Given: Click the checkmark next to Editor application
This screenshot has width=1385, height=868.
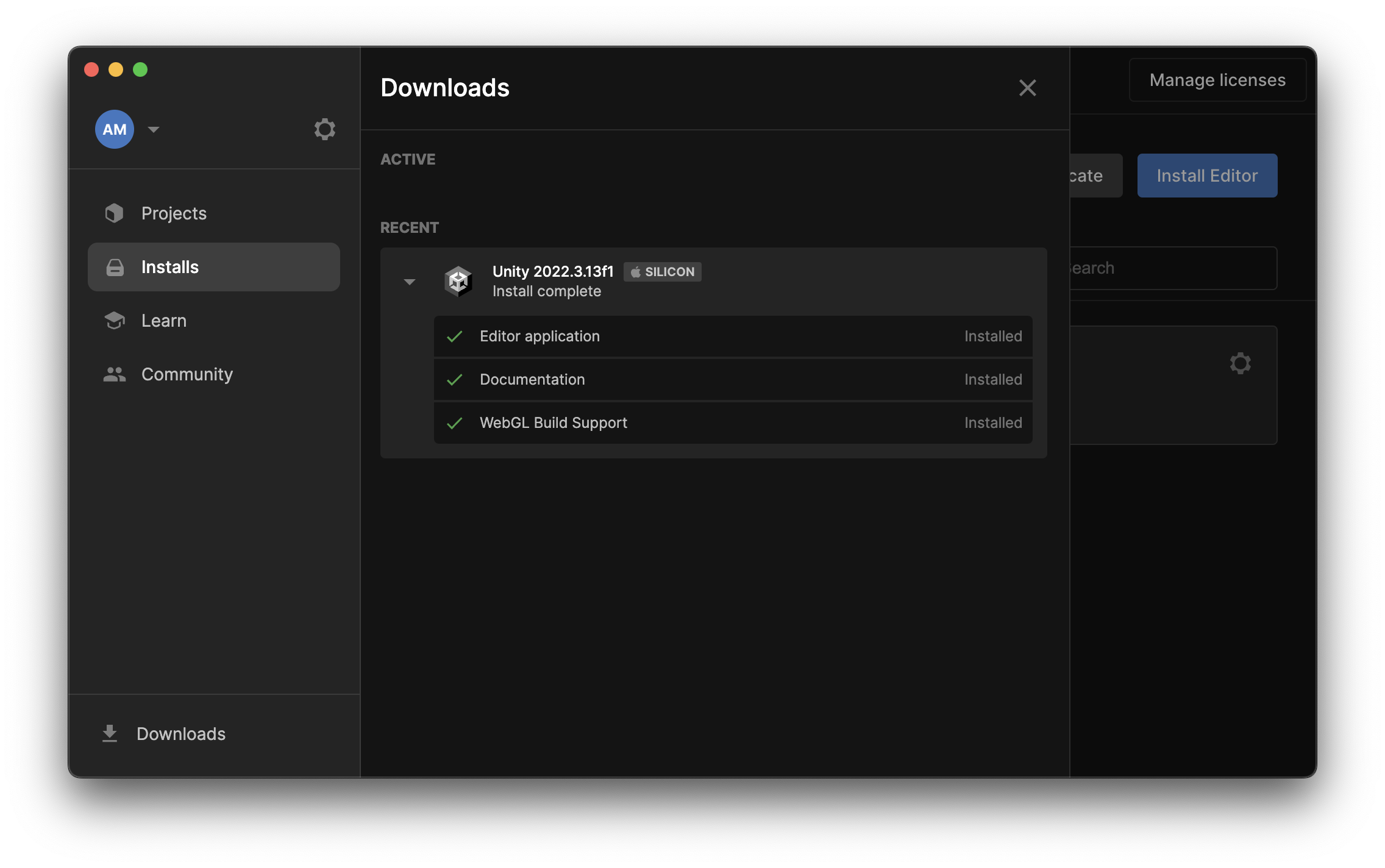Looking at the screenshot, I should pos(455,336).
